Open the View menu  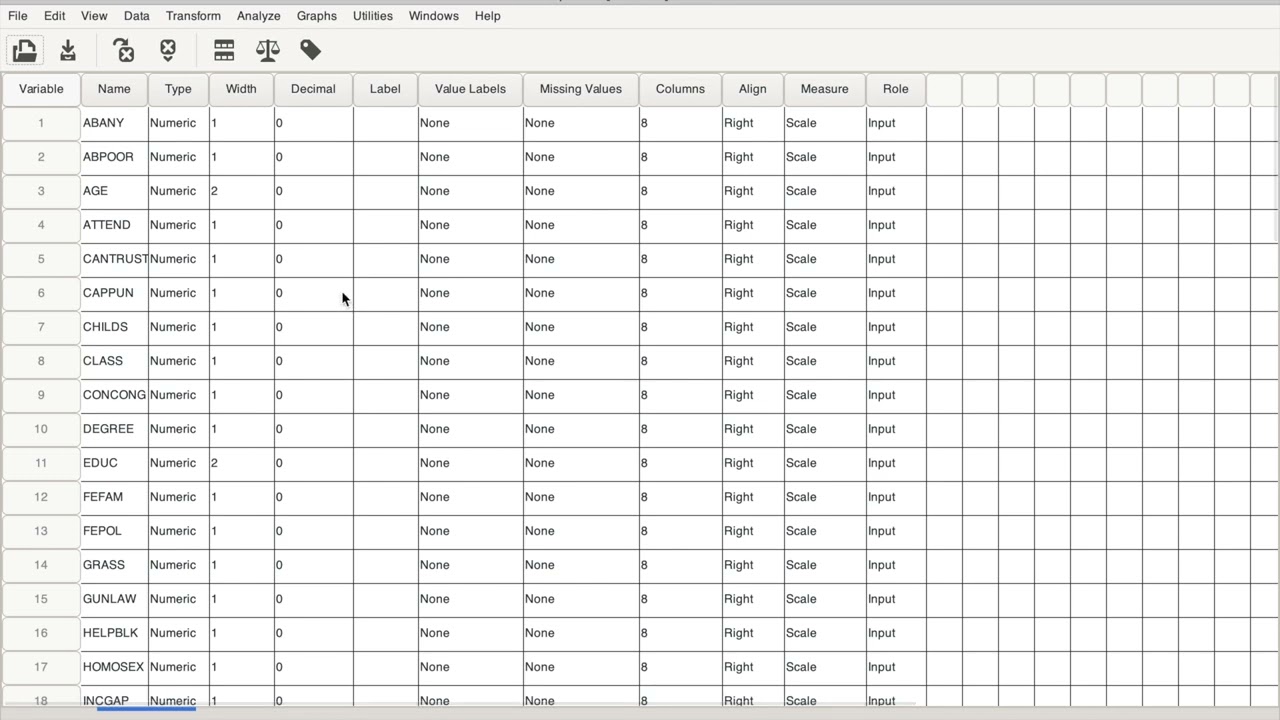94,16
